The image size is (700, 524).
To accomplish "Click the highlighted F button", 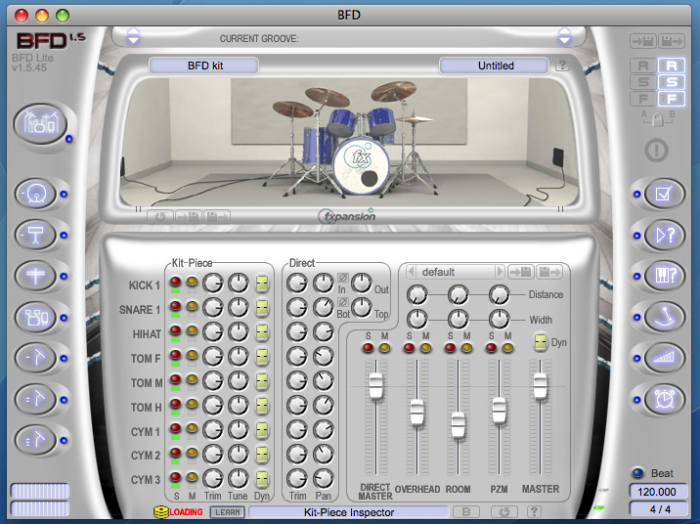I will coord(671,99).
